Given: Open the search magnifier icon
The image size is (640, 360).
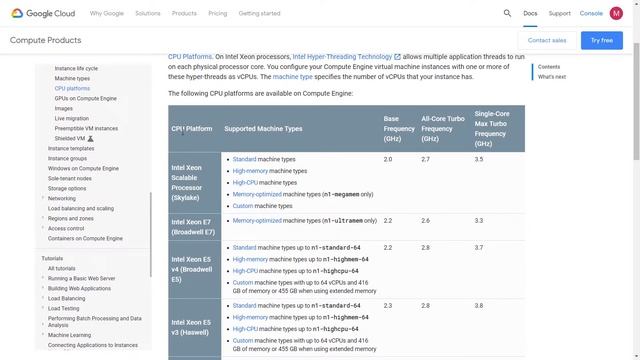Looking at the screenshot, I should (x=507, y=13).
